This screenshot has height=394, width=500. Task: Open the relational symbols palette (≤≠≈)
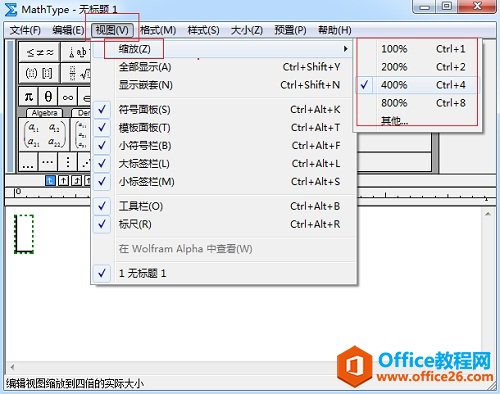tap(40, 52)
